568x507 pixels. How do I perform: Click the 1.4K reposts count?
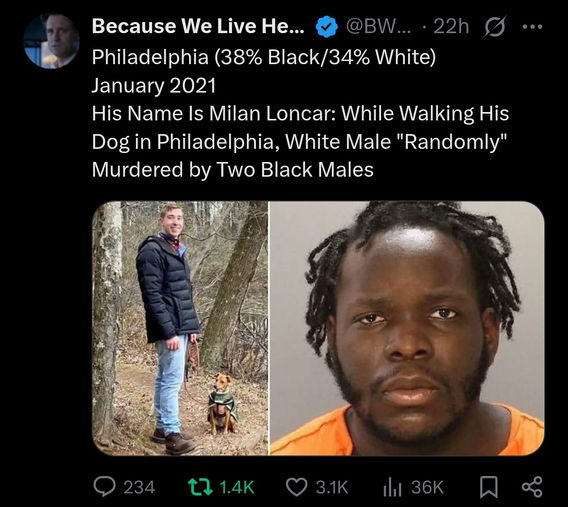237,487
